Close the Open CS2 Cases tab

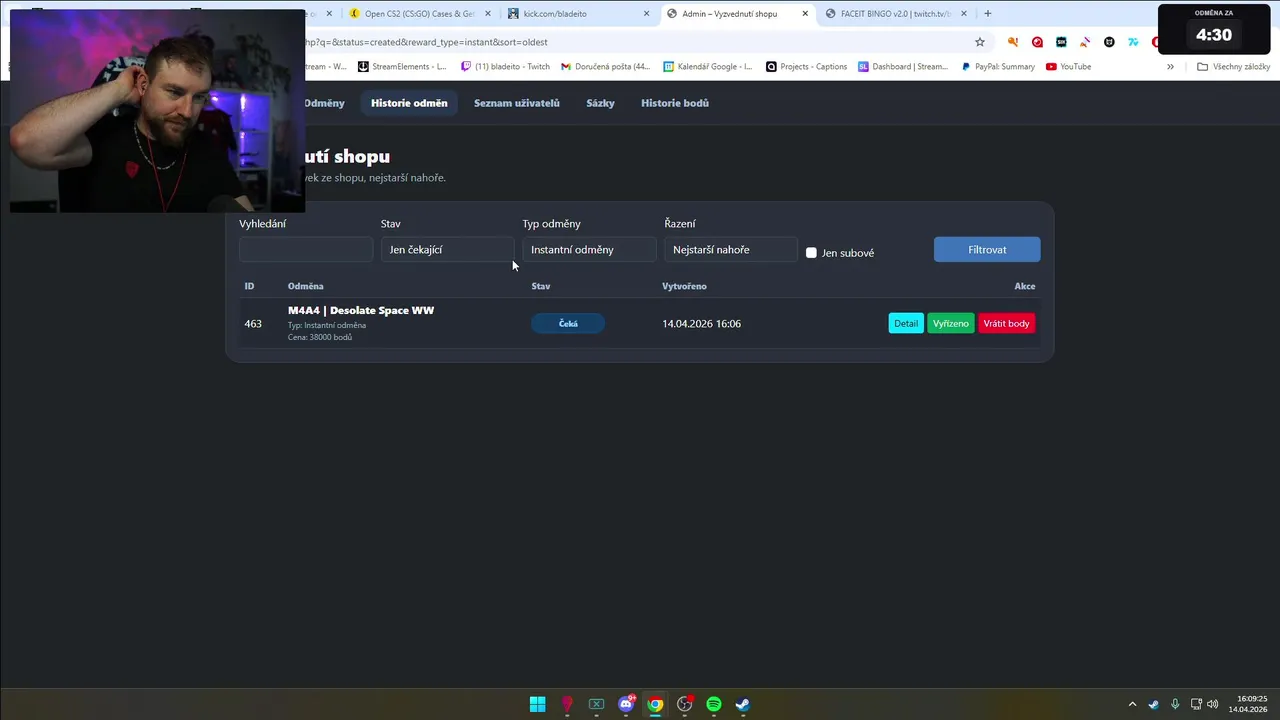(487, 14)
